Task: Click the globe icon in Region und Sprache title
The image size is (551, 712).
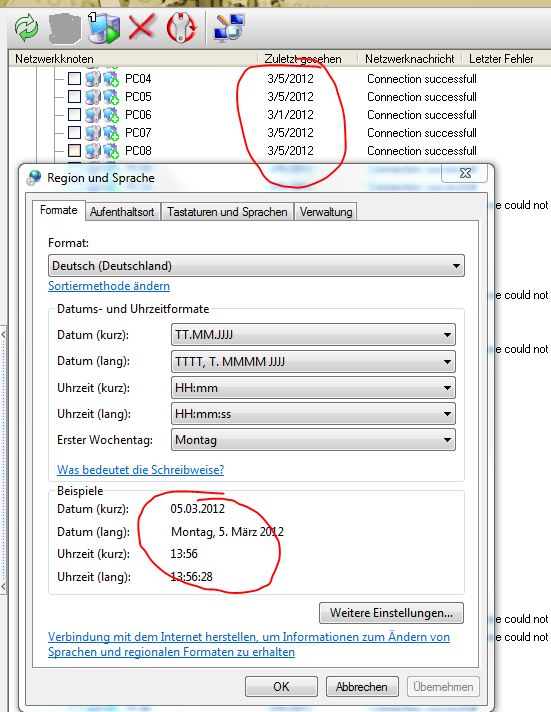Action: pyautogui.click(x=34, y=178)
